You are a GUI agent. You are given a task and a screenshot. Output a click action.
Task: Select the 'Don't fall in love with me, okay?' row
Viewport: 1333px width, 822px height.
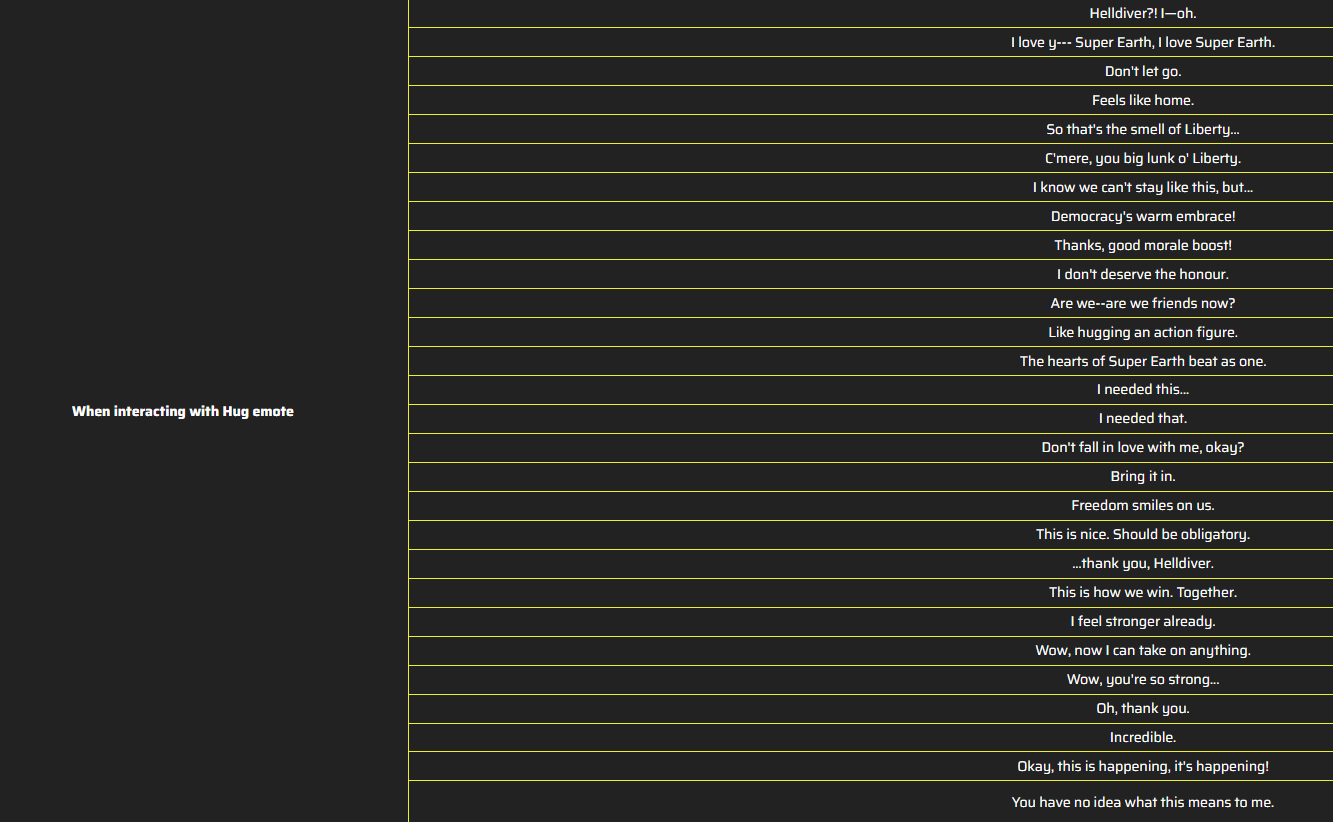(x=871, y=447)
